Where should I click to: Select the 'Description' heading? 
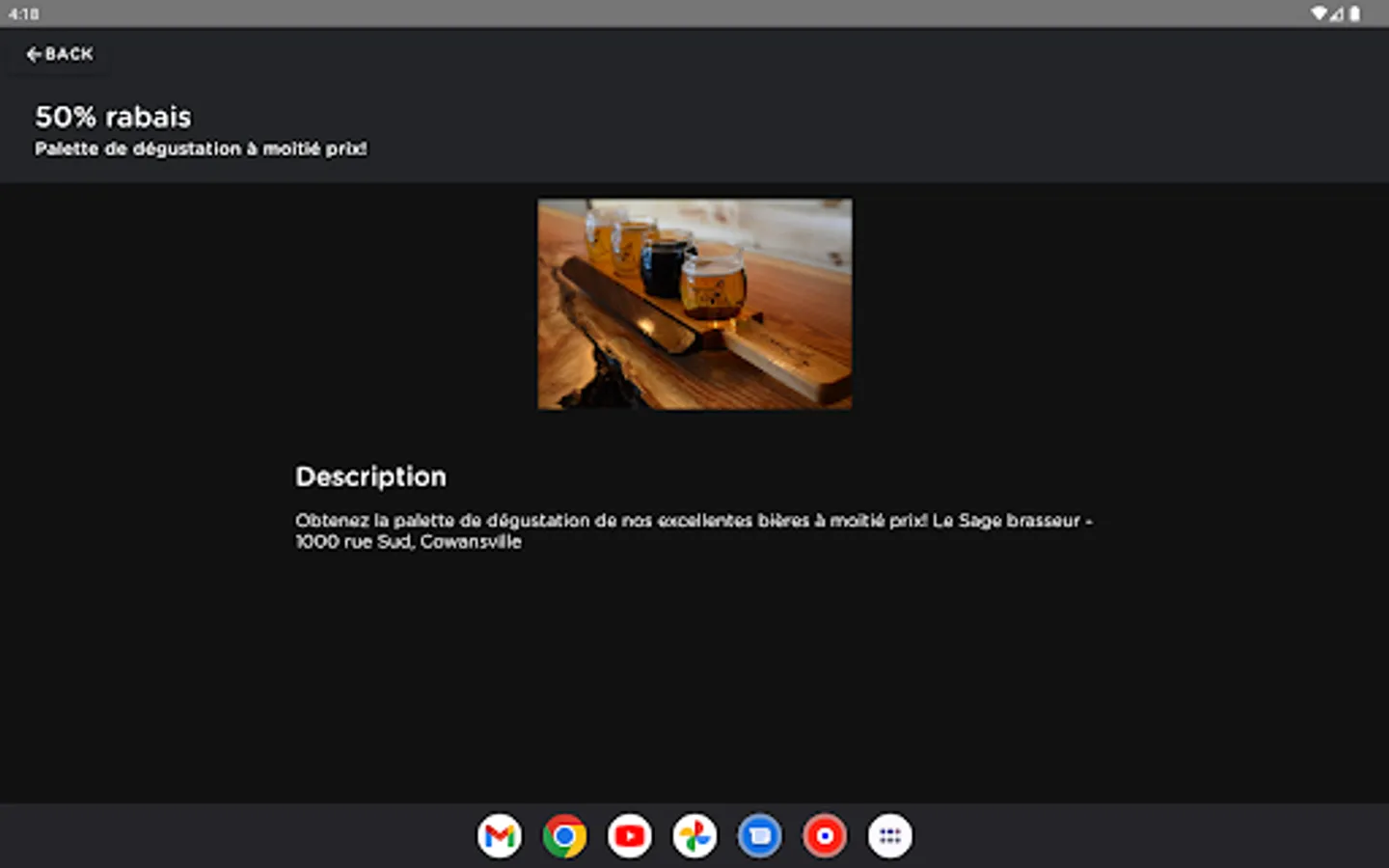370,476
